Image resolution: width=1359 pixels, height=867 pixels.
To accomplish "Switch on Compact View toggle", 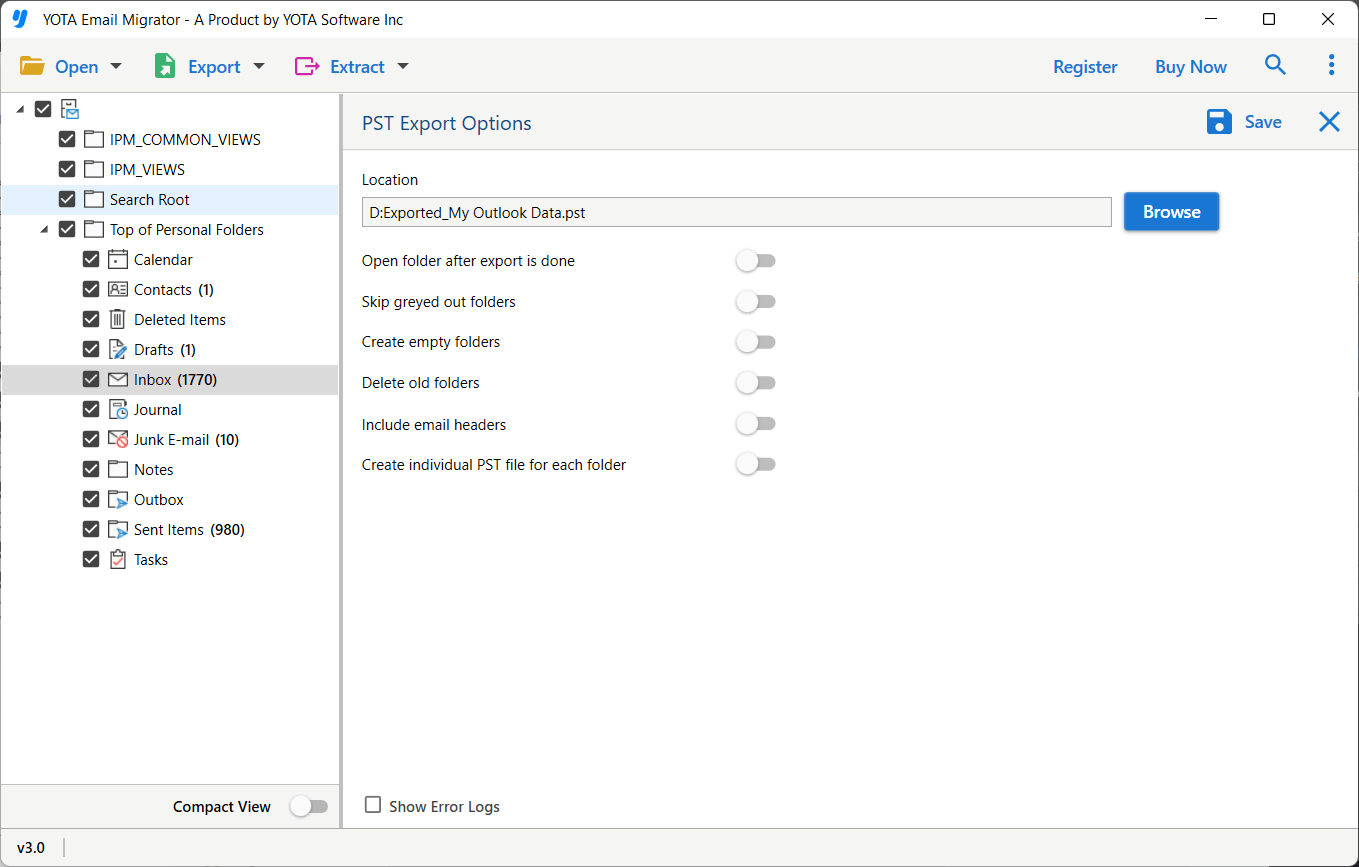I will click(x=309, y=806).
